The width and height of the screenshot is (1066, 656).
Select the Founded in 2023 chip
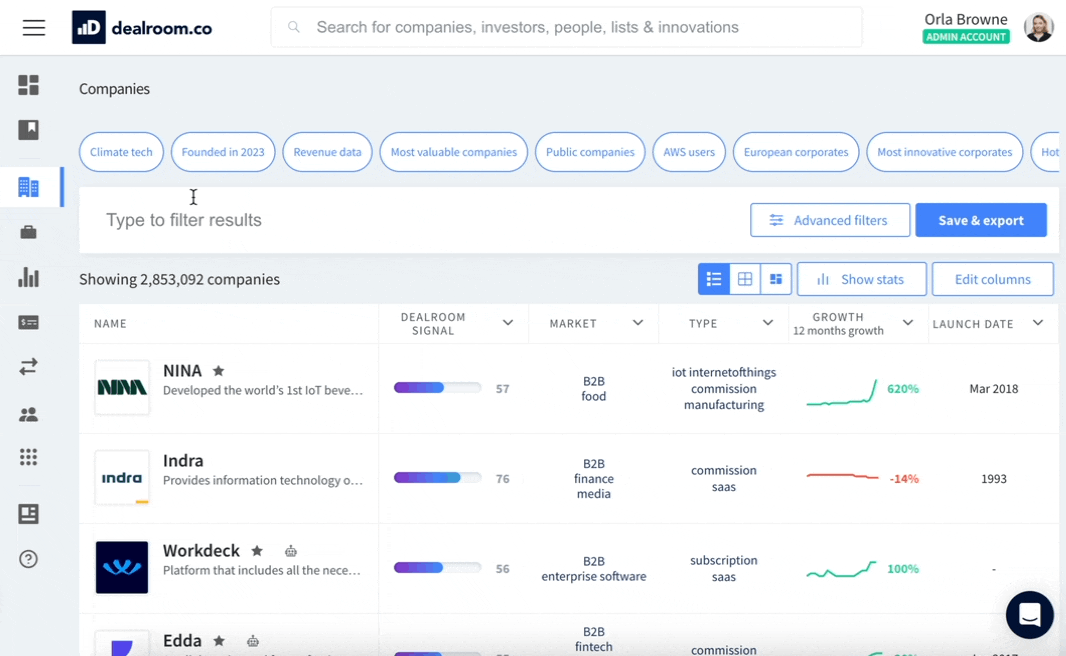pos(223,152)
